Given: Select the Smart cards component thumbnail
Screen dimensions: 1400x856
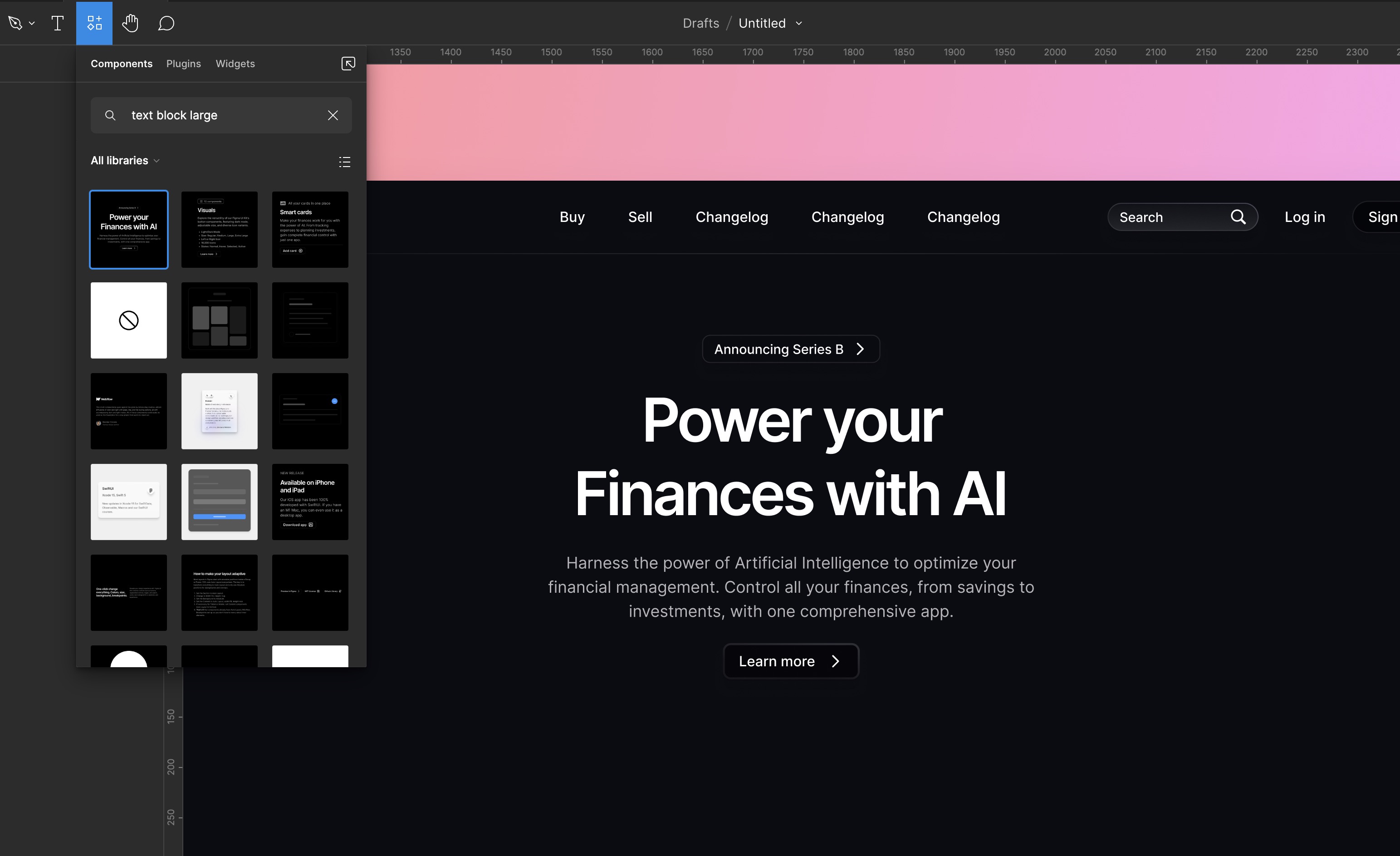Looking at the screenshot, I should pos(310,230).
